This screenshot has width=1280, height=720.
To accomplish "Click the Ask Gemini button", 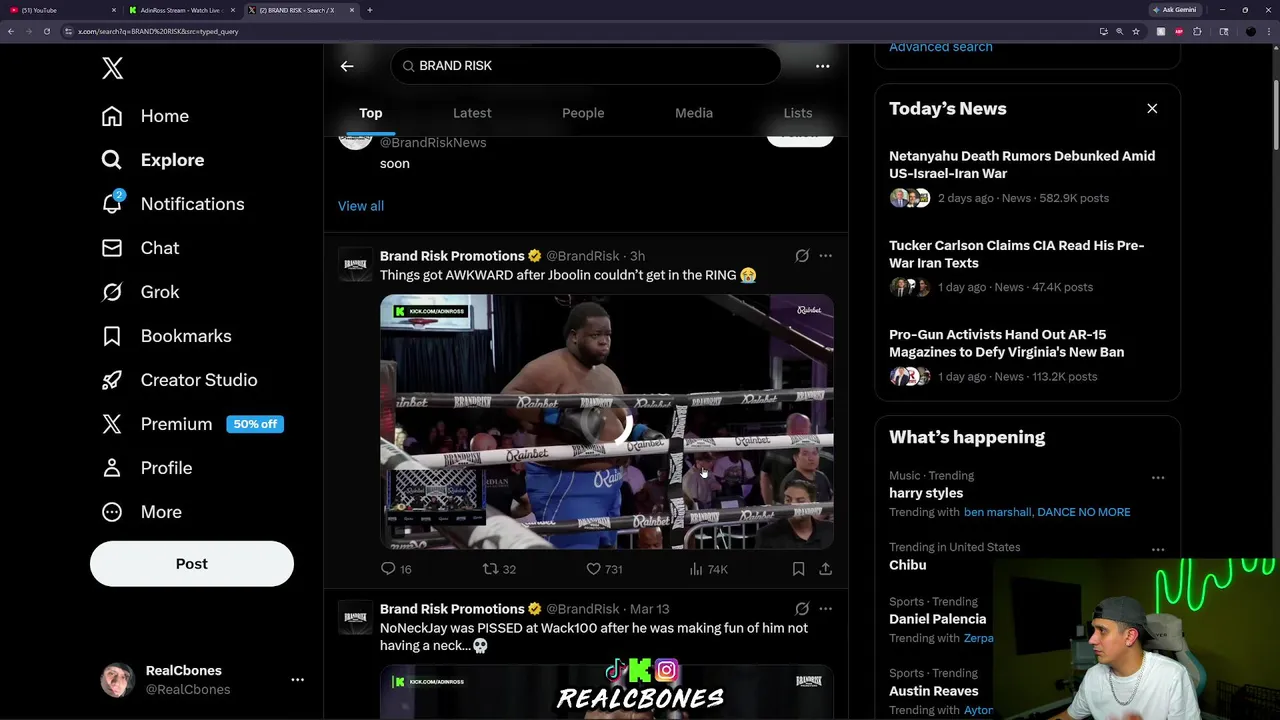I will click(1175, 10).
